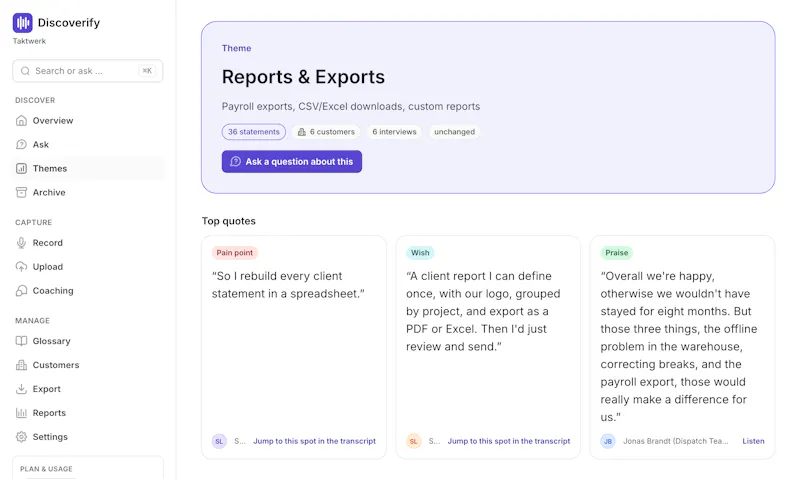Click the Search or ask input field
Viewport: 800px width, 479px height.
point(88,71)
